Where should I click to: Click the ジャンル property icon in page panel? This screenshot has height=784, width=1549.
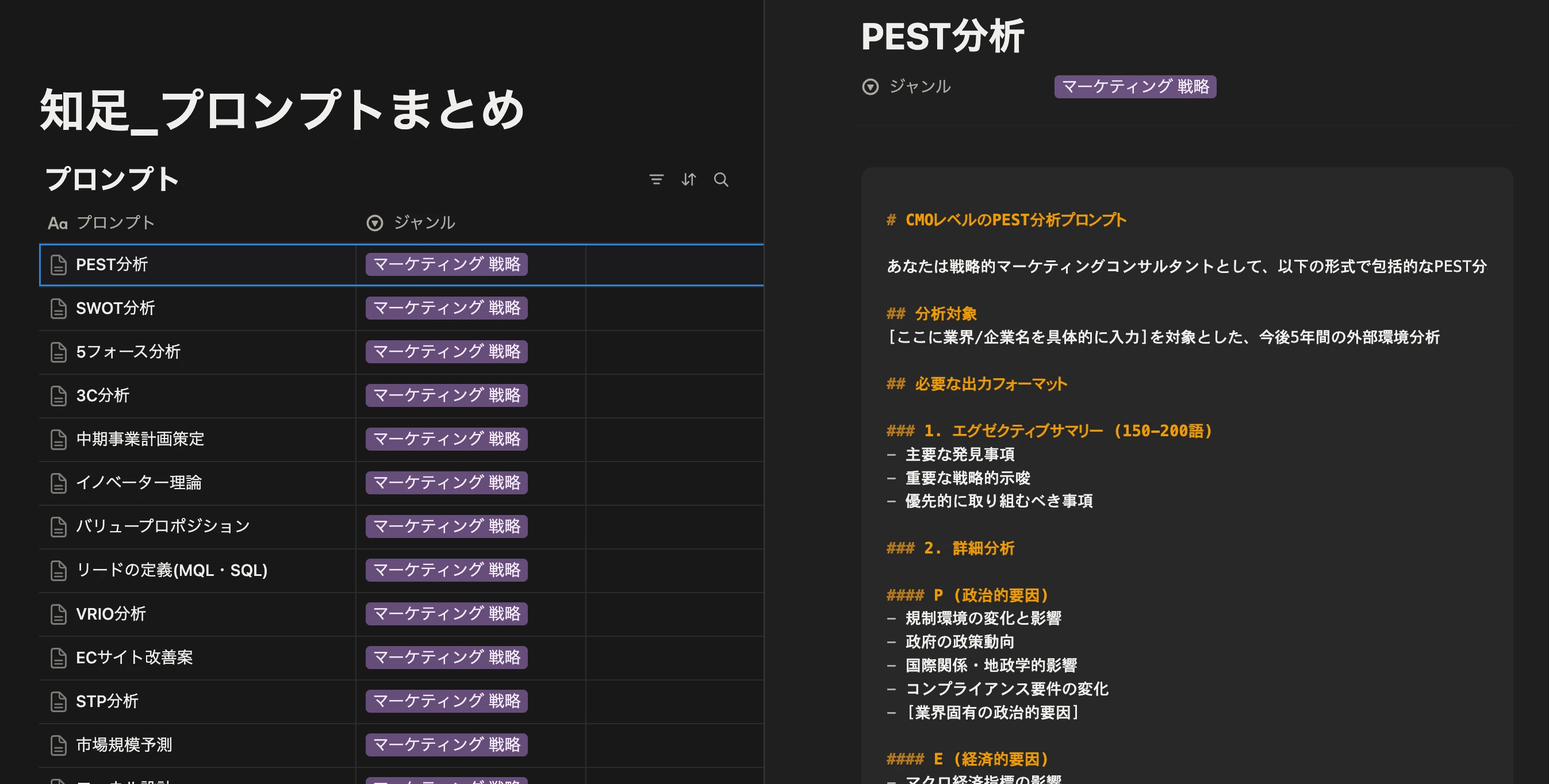870,87
